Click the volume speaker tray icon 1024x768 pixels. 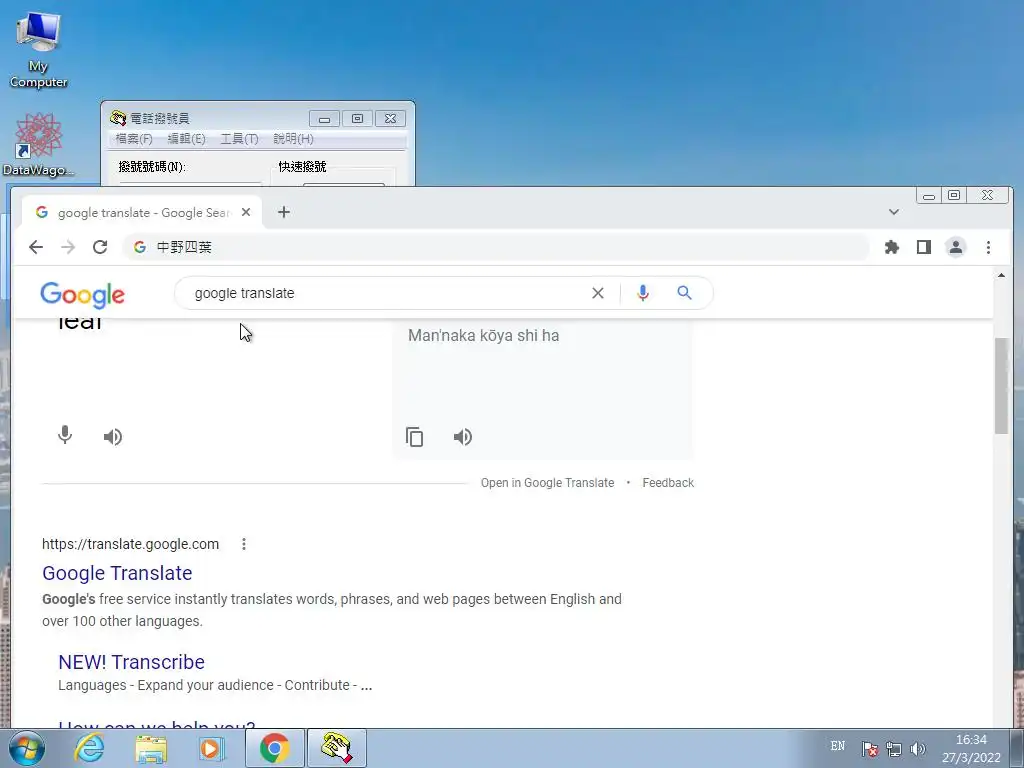pyautogui.click(x=918, y=749)
